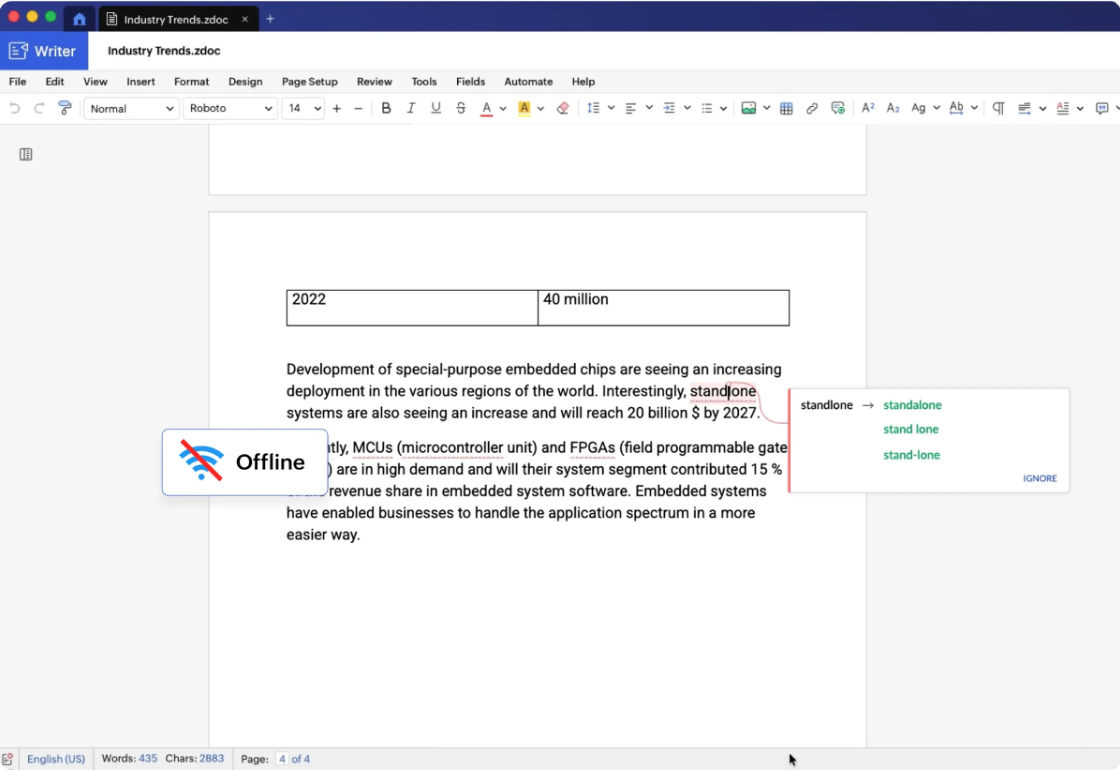Open the File menu

pyautogui.click(x=17, y=81)
